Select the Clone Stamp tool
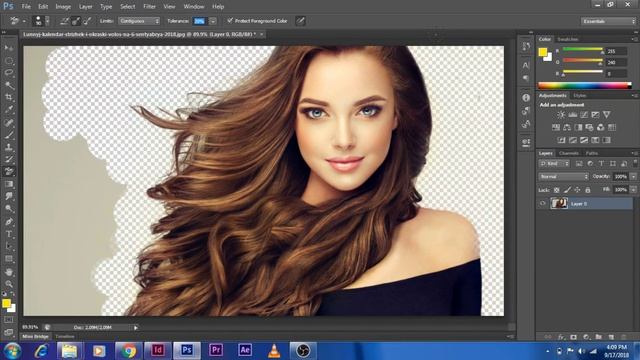The image size is (640, 360). click(9, 147)
